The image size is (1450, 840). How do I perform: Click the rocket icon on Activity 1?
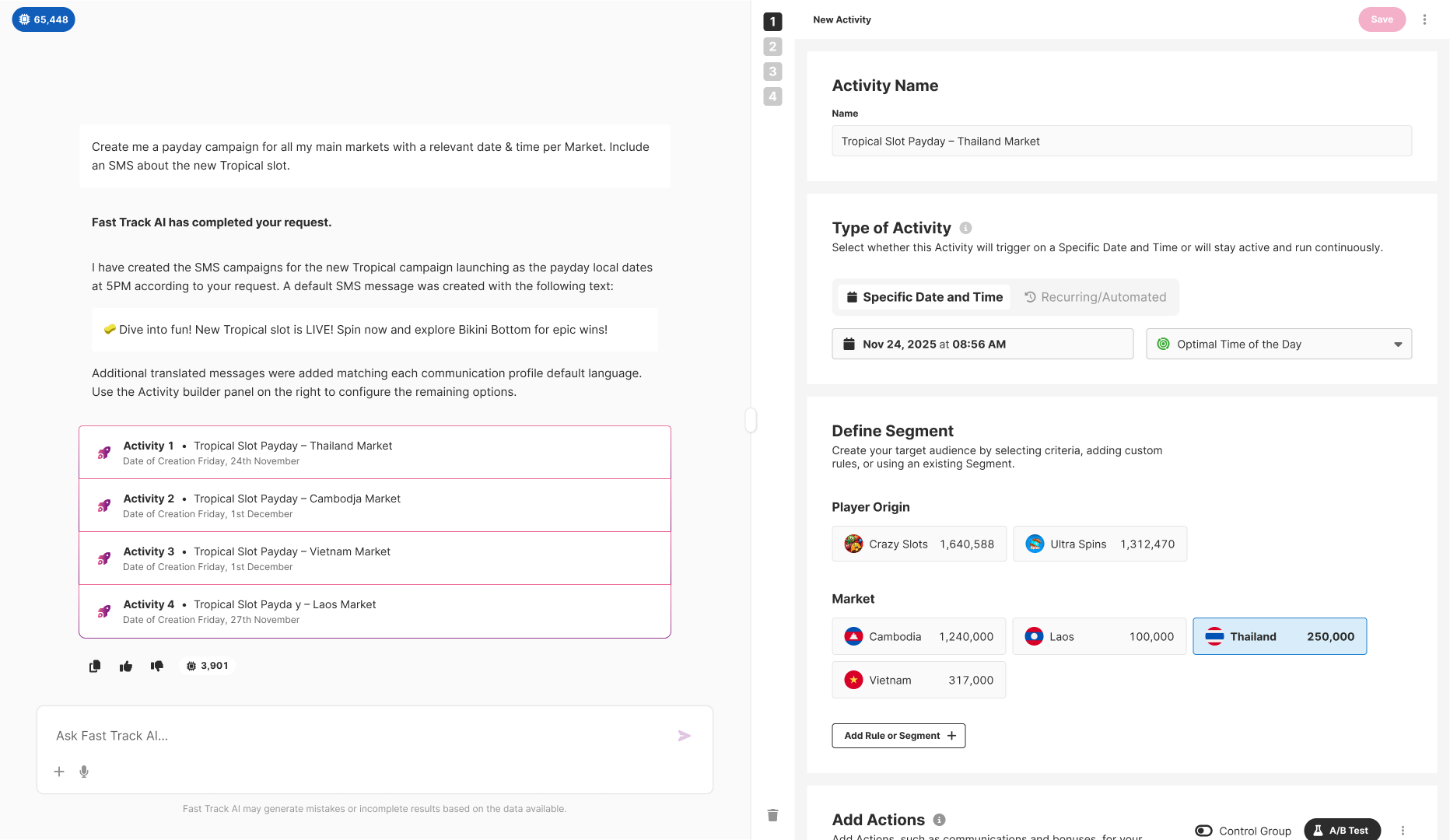[104, 452]
